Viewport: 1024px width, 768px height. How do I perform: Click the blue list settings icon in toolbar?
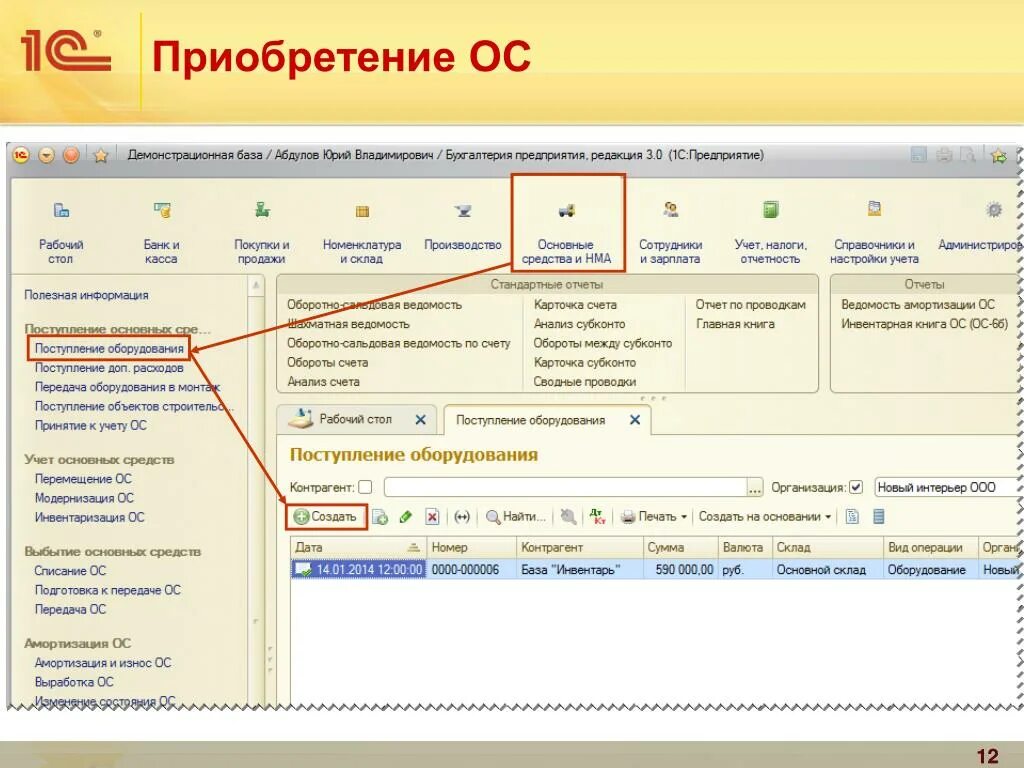coord(879,517)
